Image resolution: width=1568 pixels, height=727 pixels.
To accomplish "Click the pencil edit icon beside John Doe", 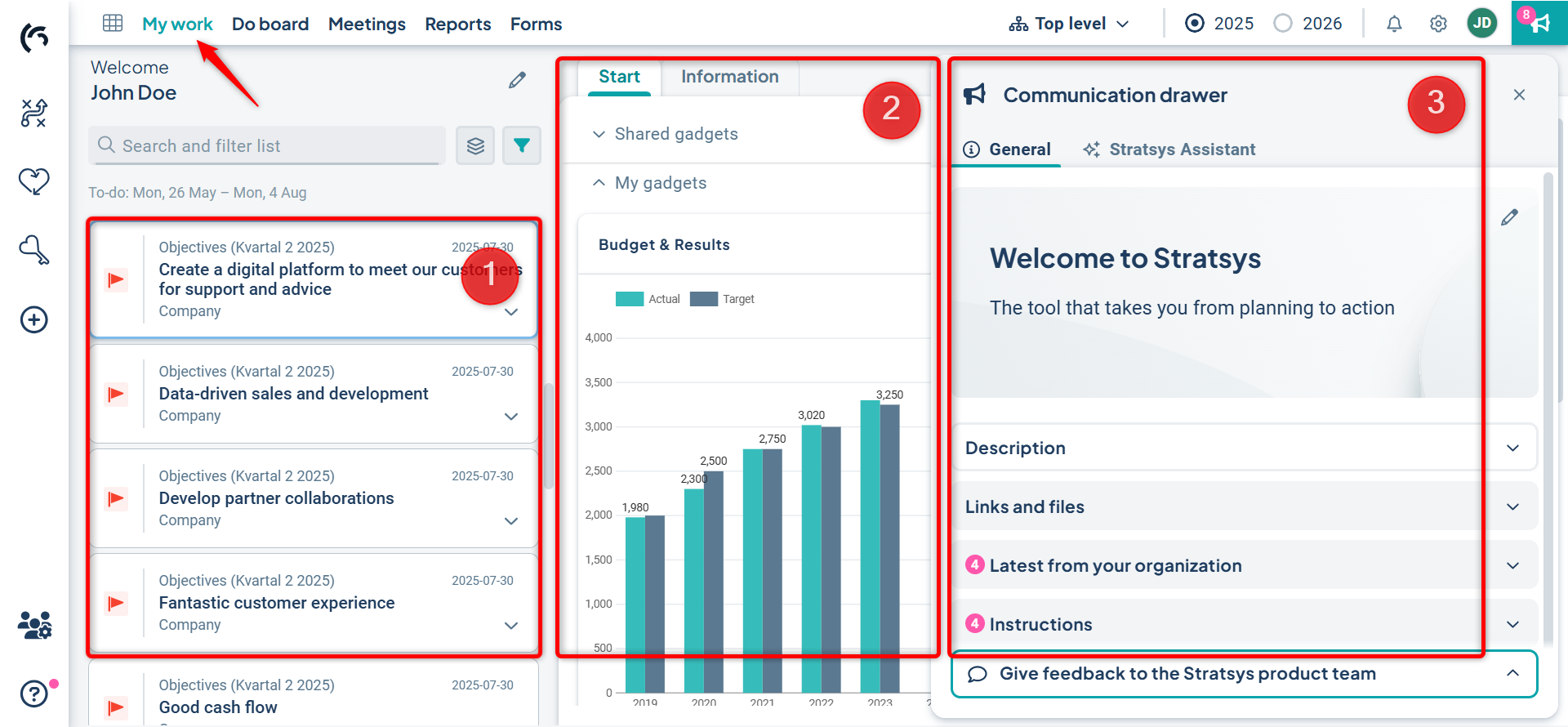I will pyautogui.click(x=517, y=80).
